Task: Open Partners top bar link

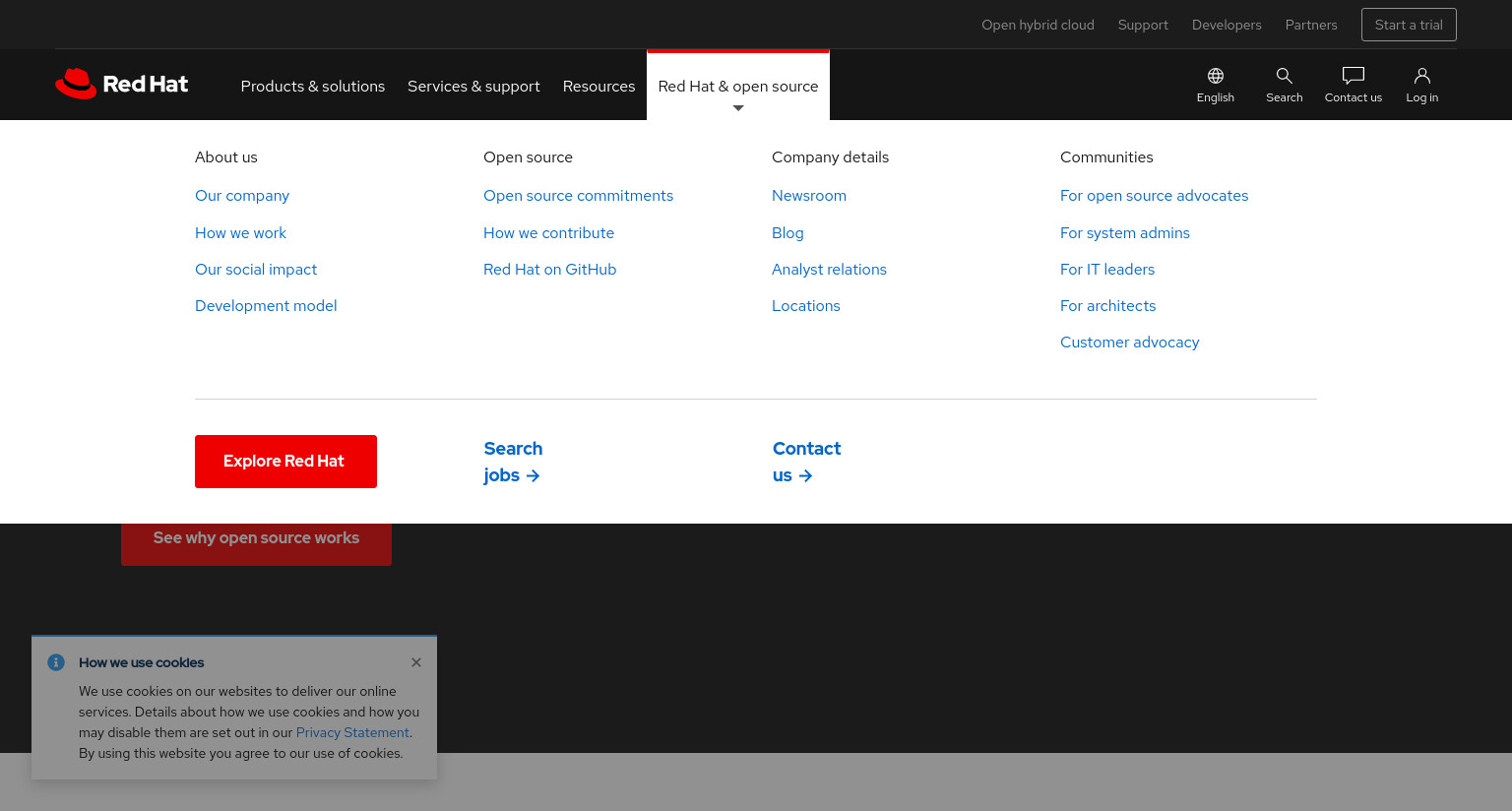Action: click(1311, 25)
